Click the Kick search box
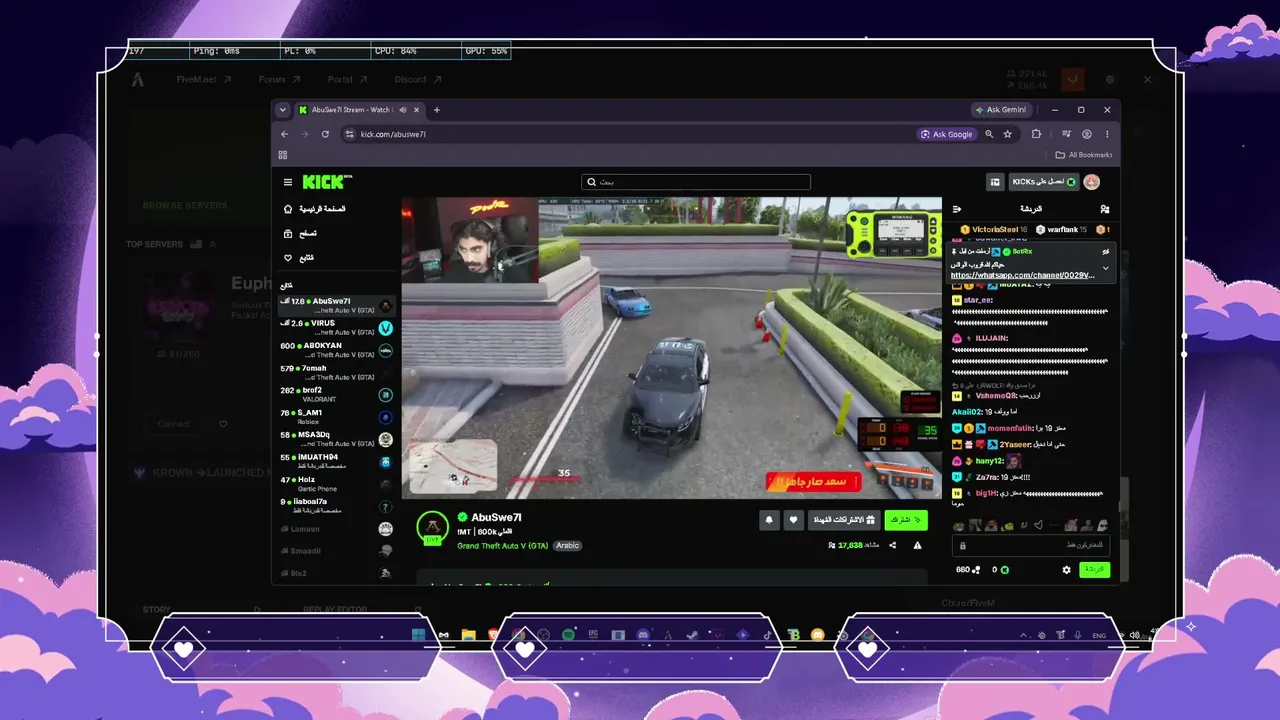This screenshot has height=720, width=1280. (696, 182)
